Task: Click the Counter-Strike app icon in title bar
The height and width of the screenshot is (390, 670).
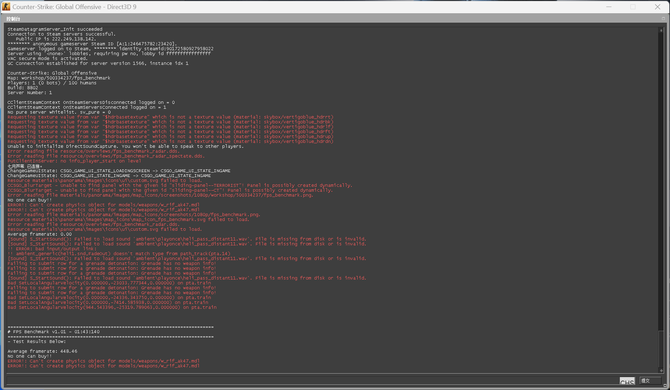Action: point(6,6)
